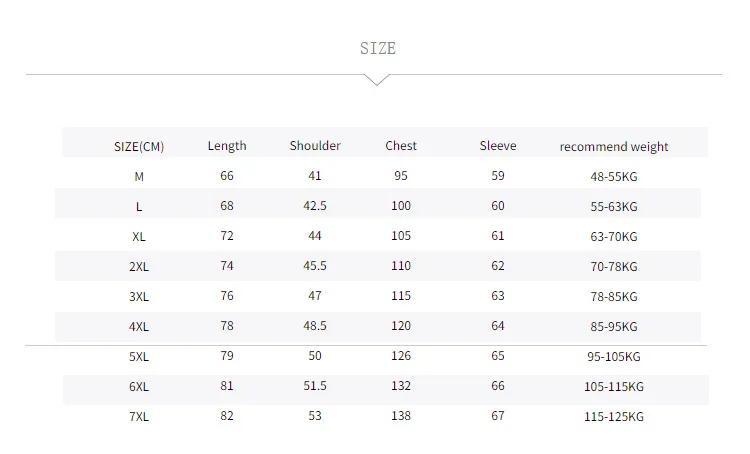Click the recommend weight column header
Viewport: 750px width, 454px height.
coord(614,146)
